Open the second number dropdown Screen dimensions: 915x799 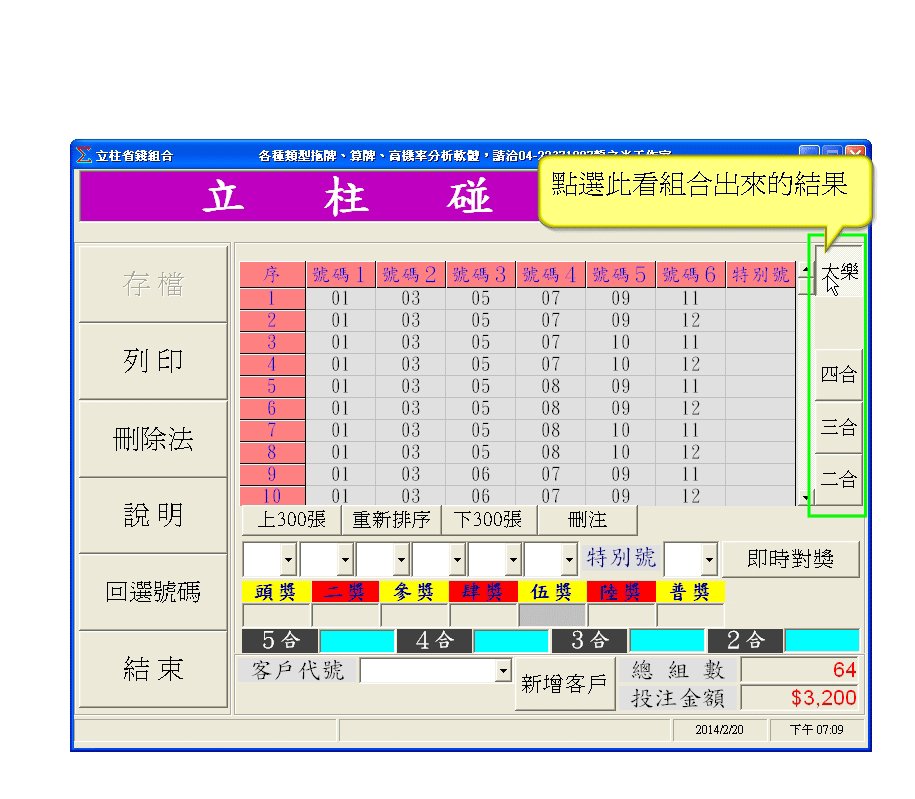tap(345, 560)
